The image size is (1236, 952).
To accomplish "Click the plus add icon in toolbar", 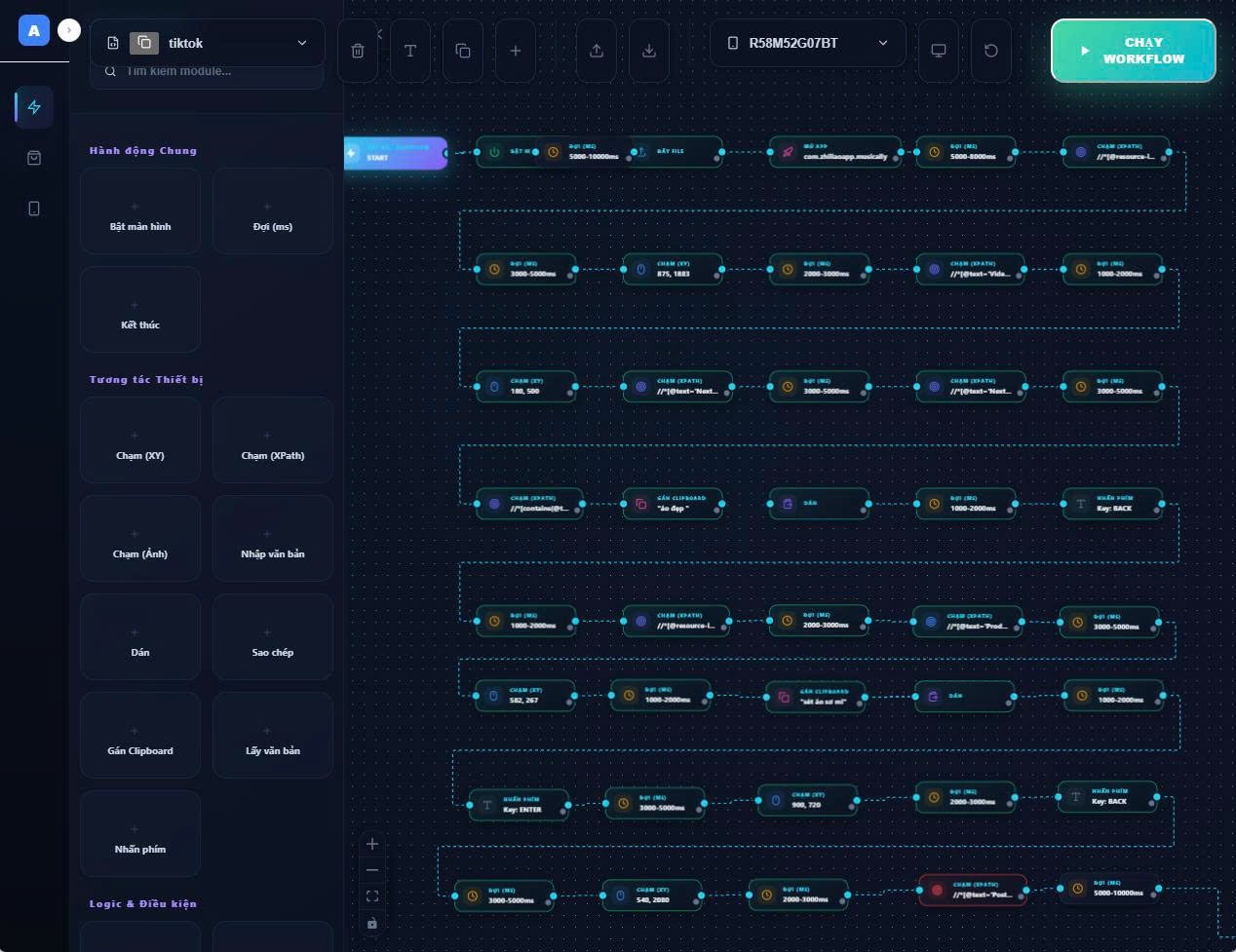I will [516, 51].
